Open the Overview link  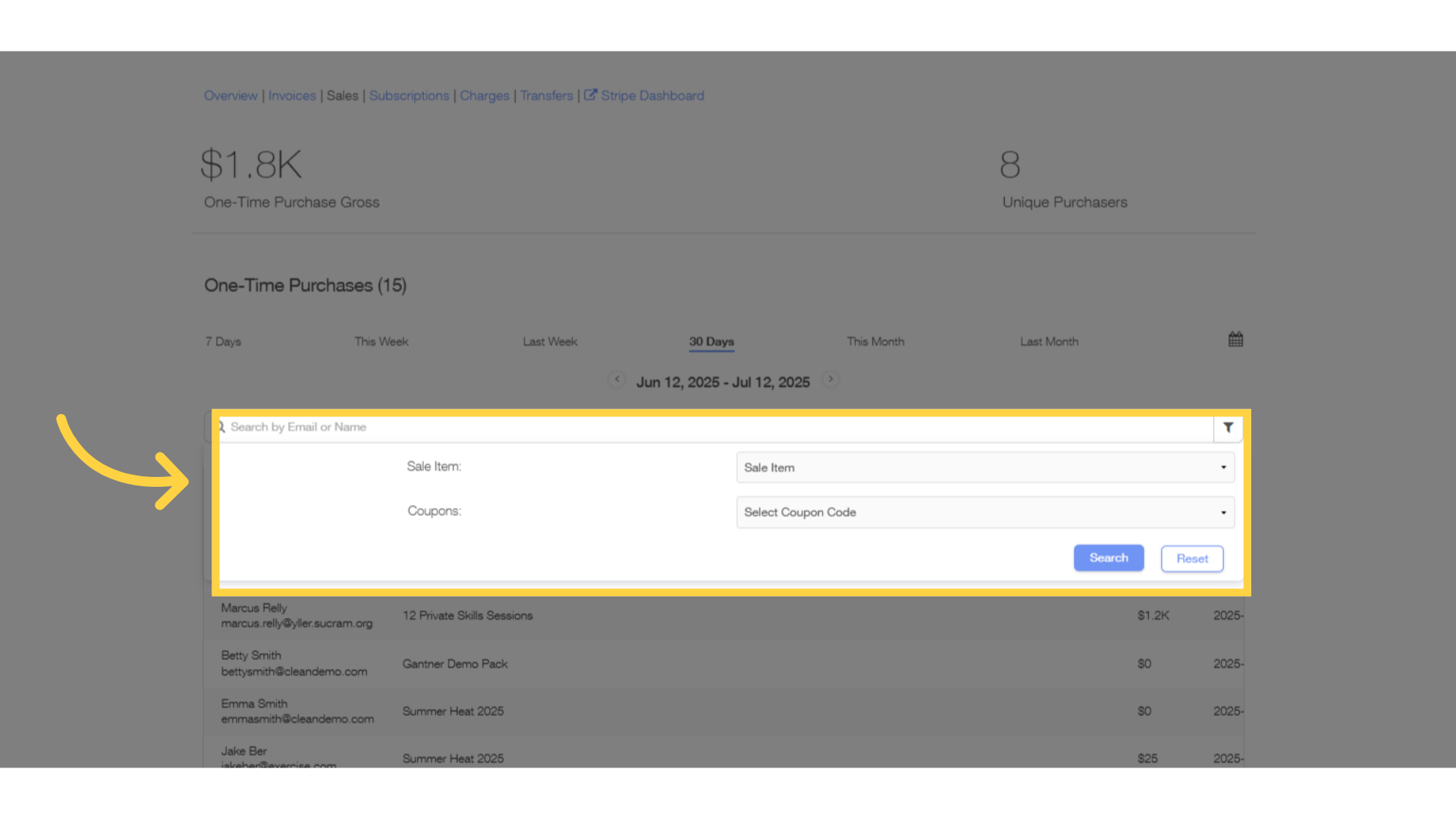coord(231,96)
